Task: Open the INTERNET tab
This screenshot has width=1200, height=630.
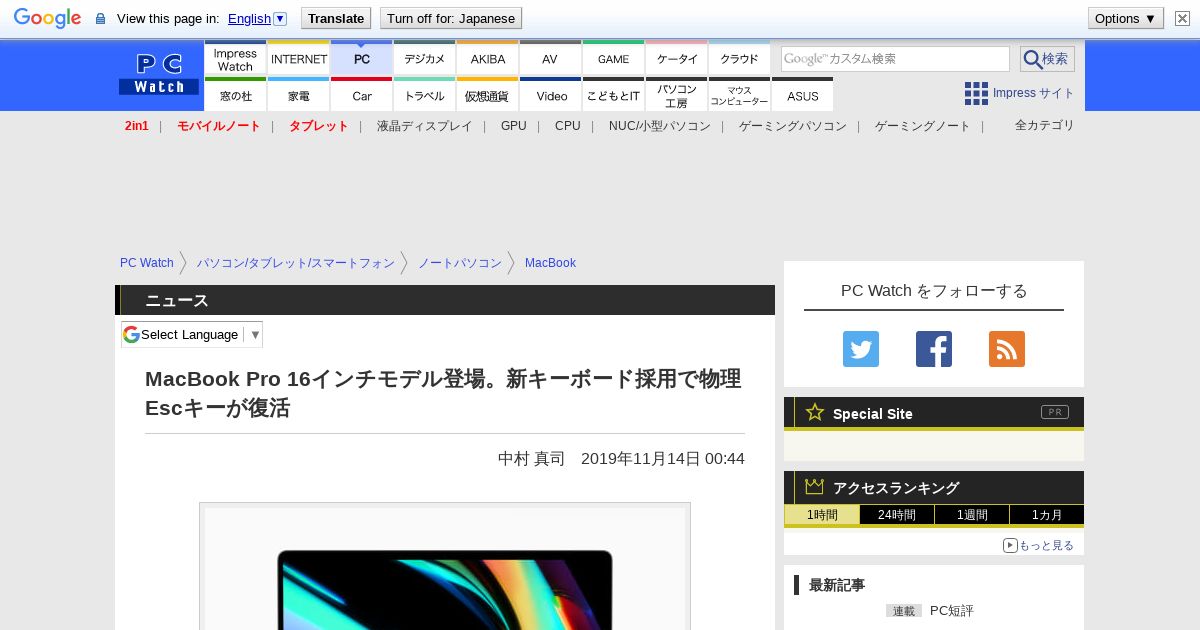Action: 299,59
